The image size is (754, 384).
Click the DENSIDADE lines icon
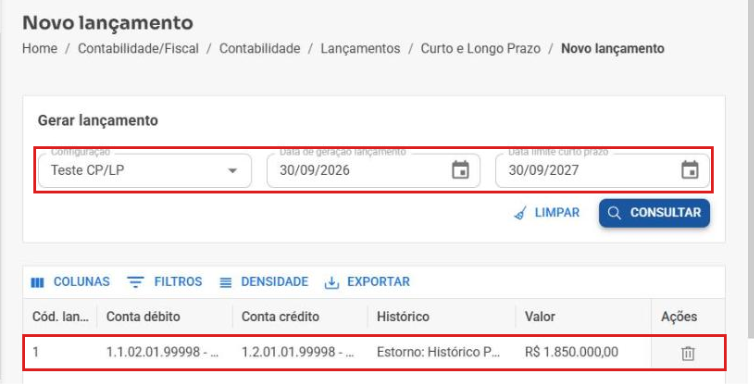tap(226, 282)
